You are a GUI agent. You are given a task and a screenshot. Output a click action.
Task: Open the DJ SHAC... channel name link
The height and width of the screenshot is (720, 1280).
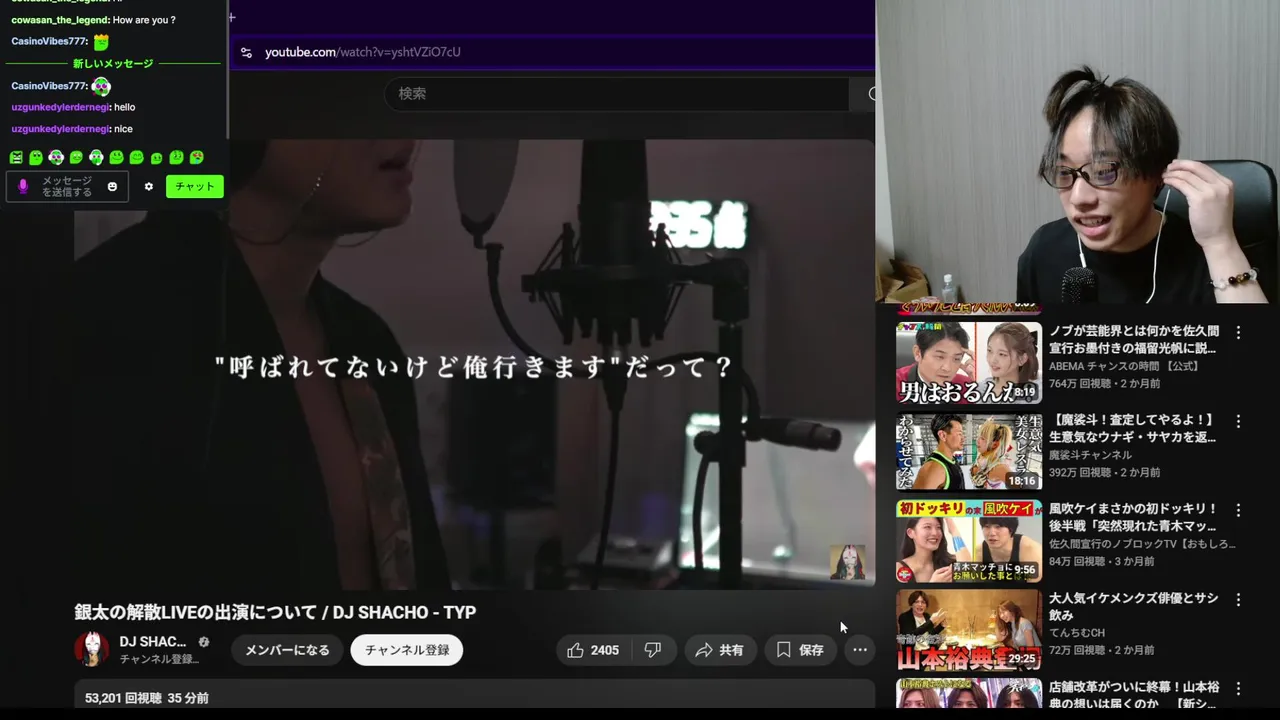point(153,642)
